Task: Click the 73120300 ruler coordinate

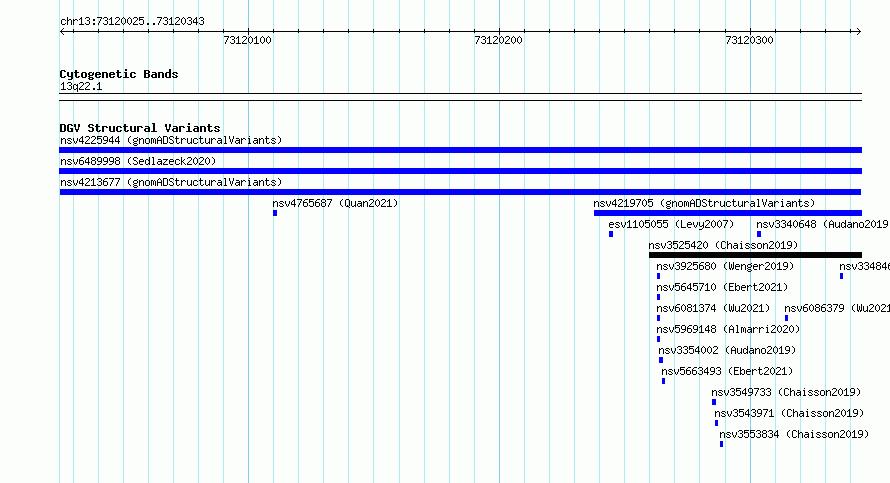Action: pos(749,40)
